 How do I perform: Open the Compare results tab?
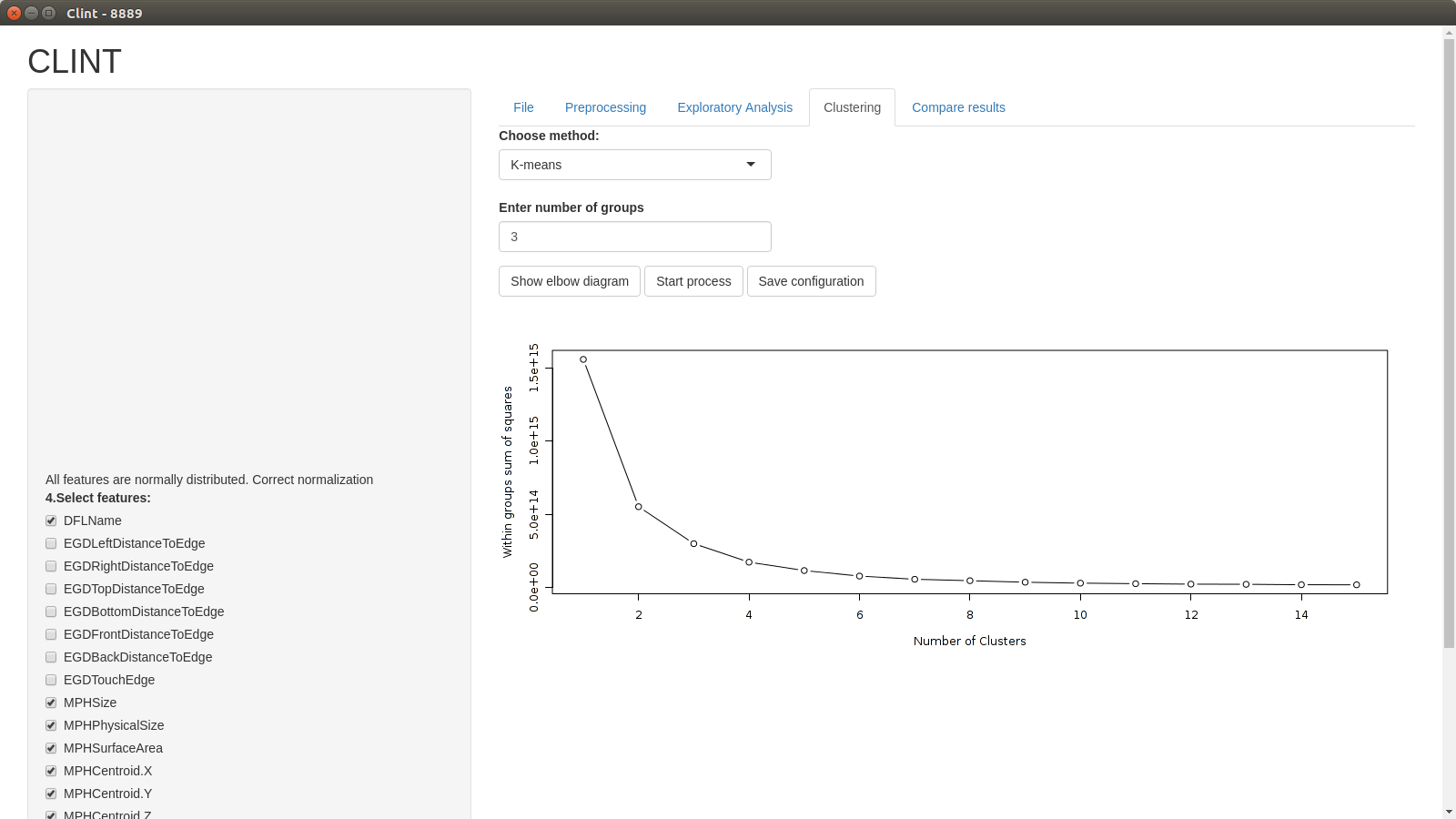958,107
